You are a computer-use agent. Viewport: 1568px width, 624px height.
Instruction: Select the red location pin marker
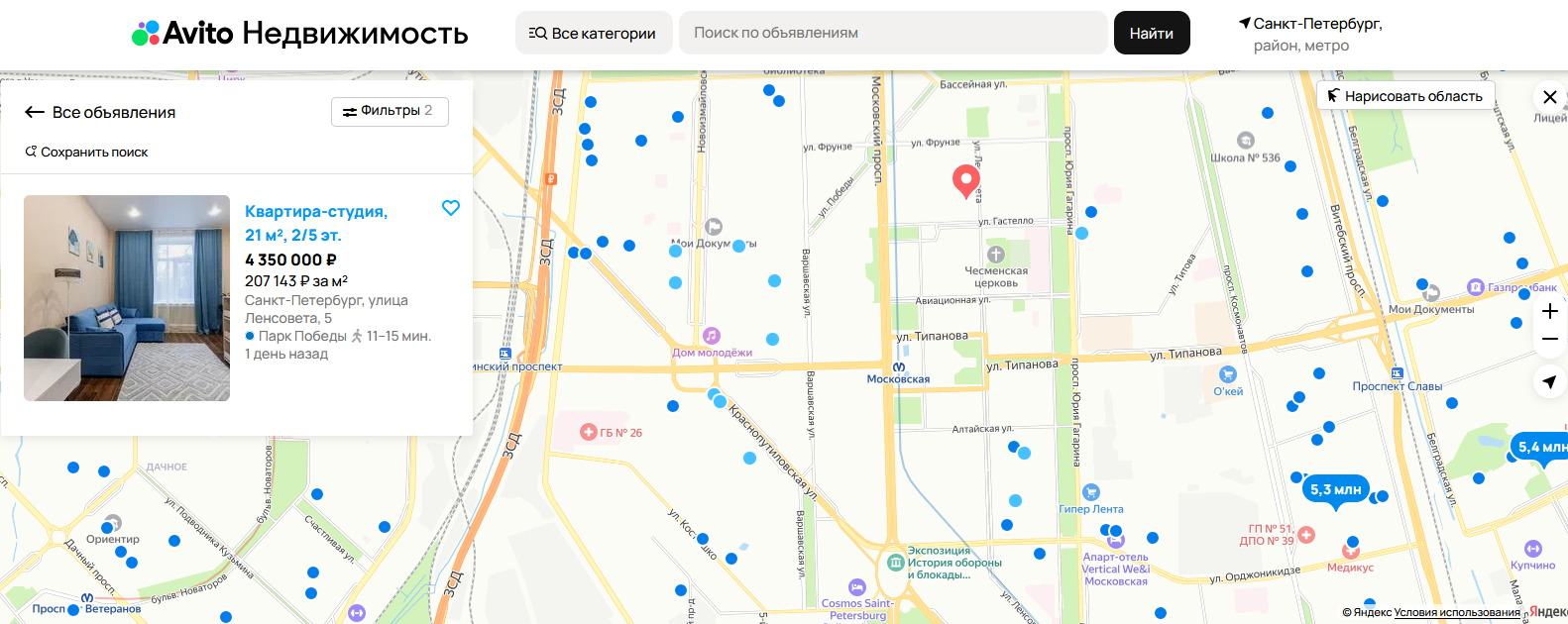(x=966, y=181)
